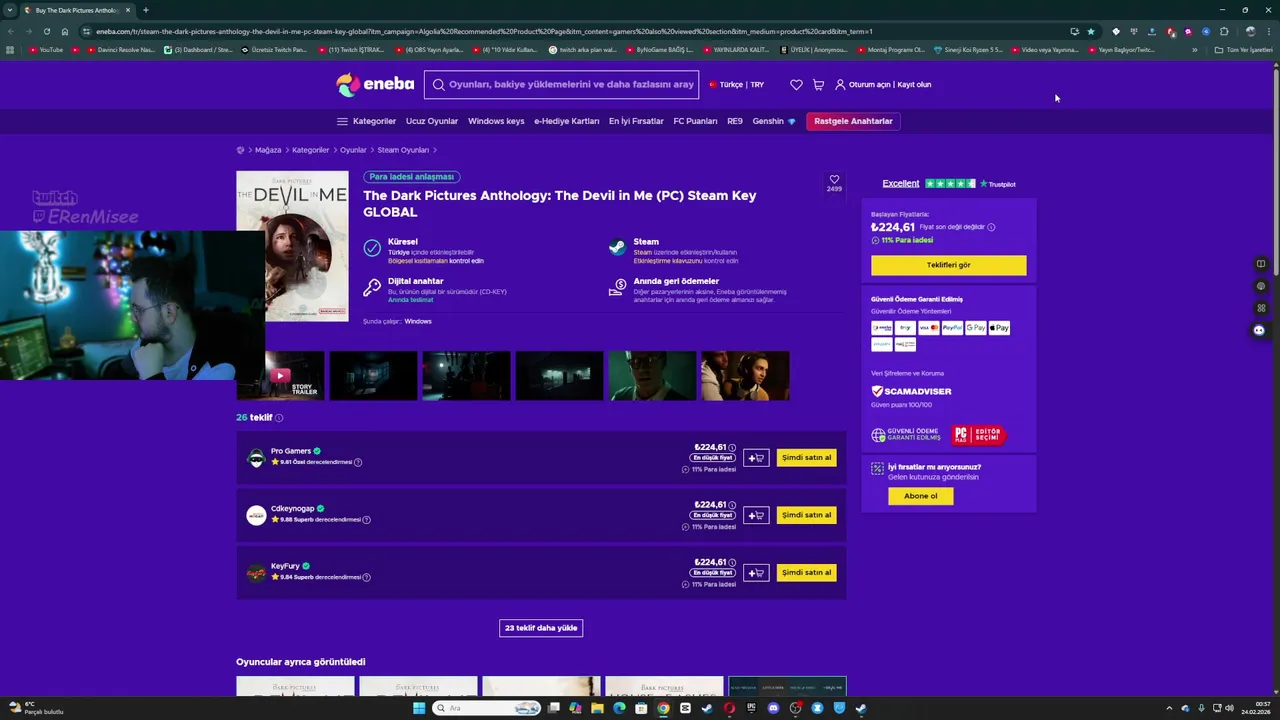Click price info icon in the buy box
The image size is (1280, 720).
(991, 227)
